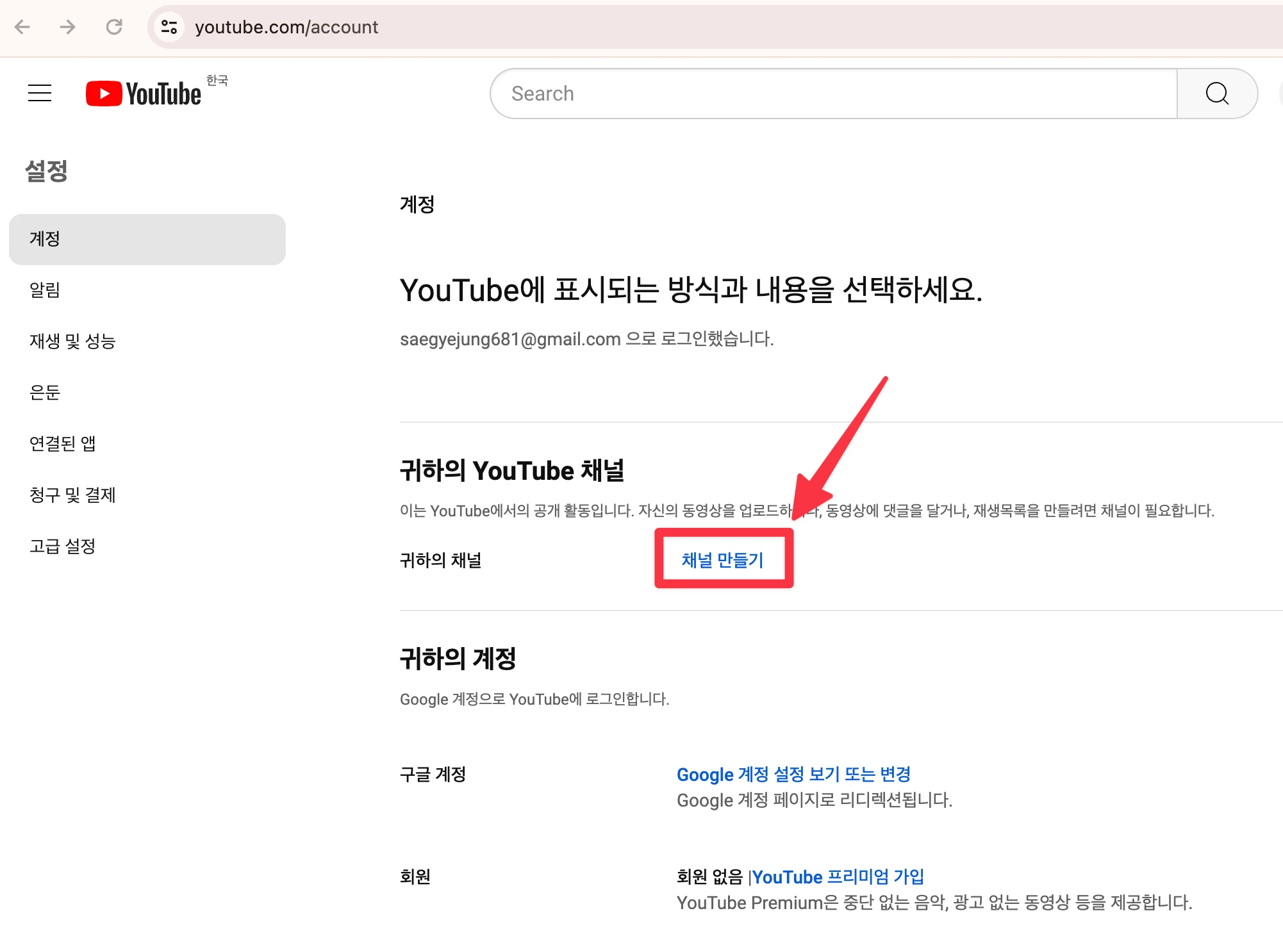1283x952 pixels.
Task: Open 청구 및 결제 settings
Action: 72,495
